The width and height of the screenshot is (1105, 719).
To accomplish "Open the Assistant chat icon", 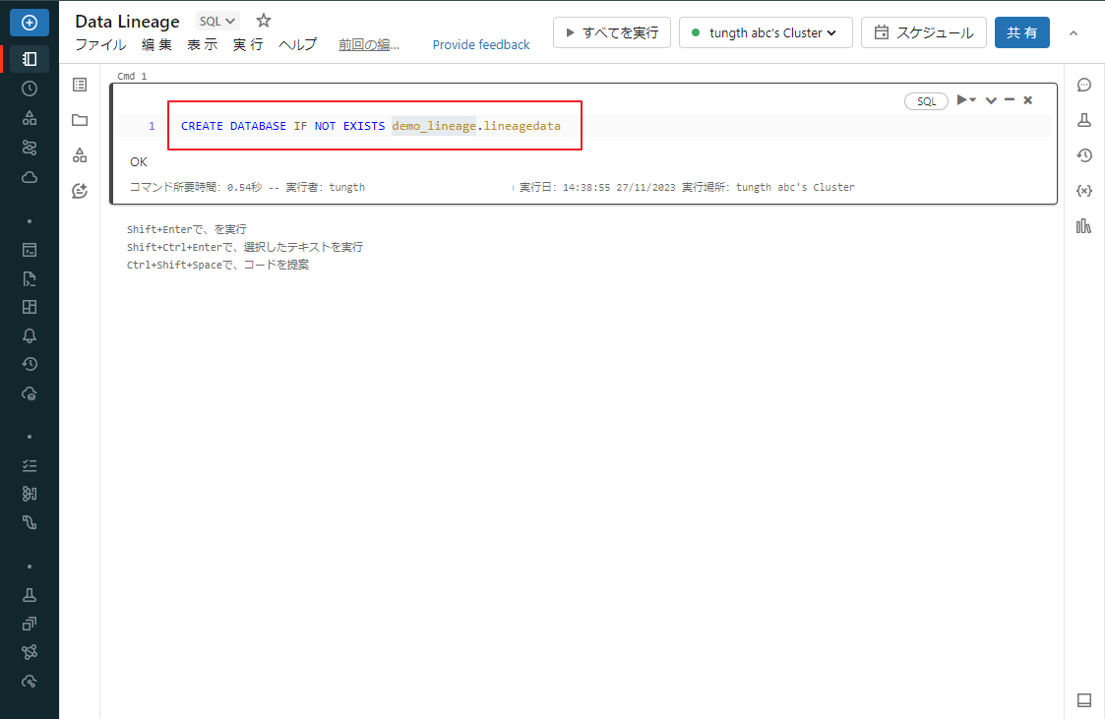I will pyautogui.click(x=80, y=191).
